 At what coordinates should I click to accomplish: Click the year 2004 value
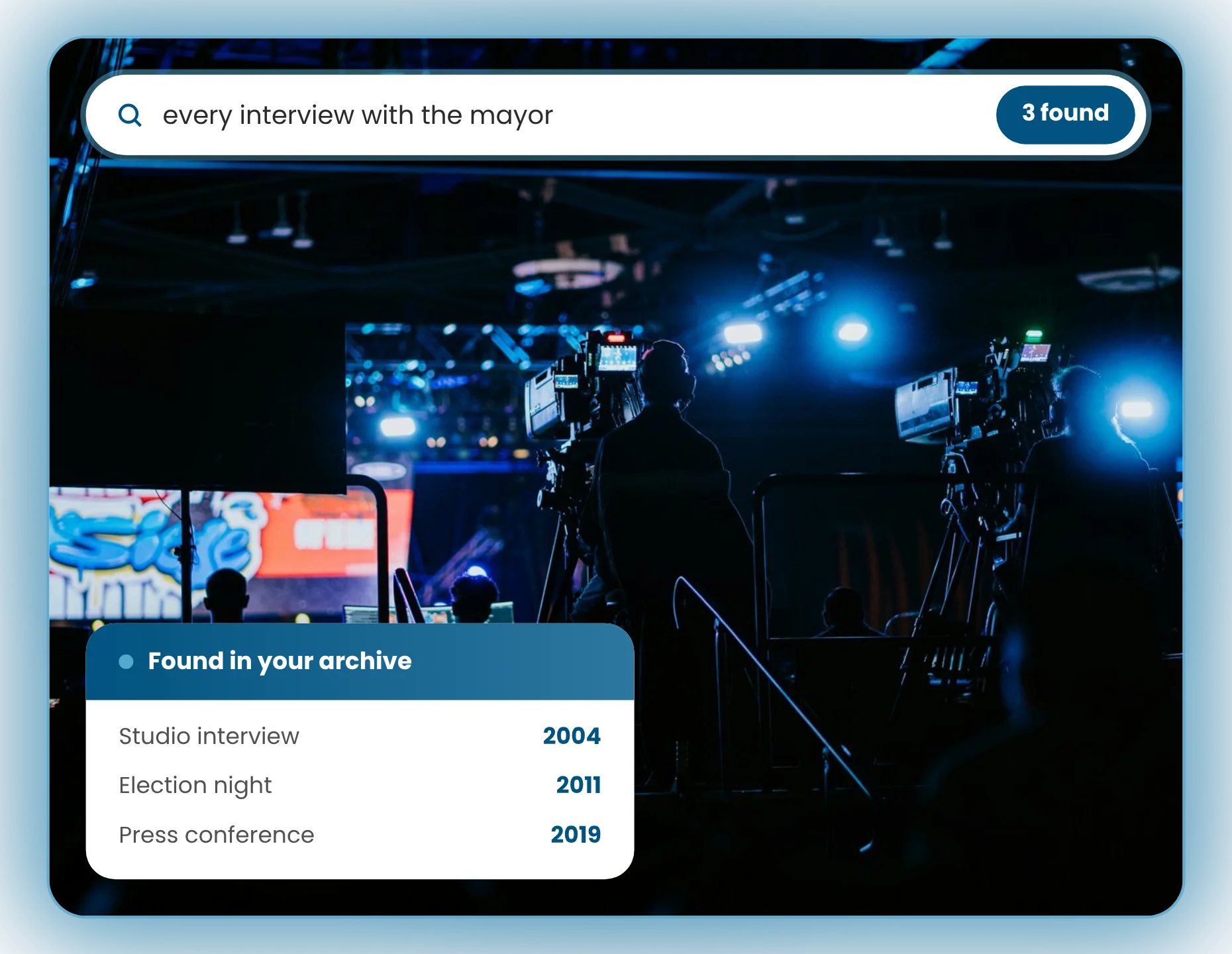pos(572,736)
